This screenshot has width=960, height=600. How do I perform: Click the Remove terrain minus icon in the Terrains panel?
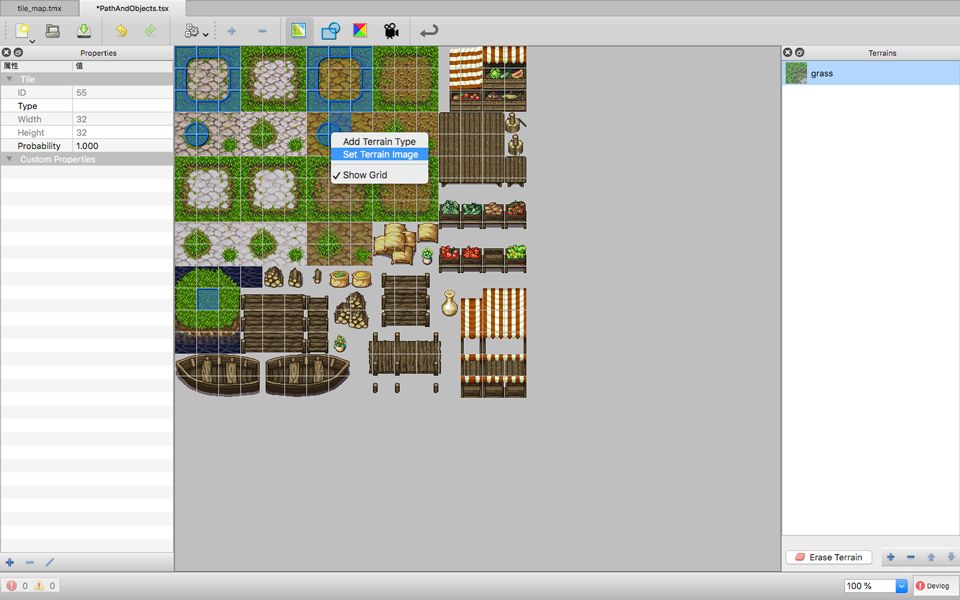pos(910,557)
